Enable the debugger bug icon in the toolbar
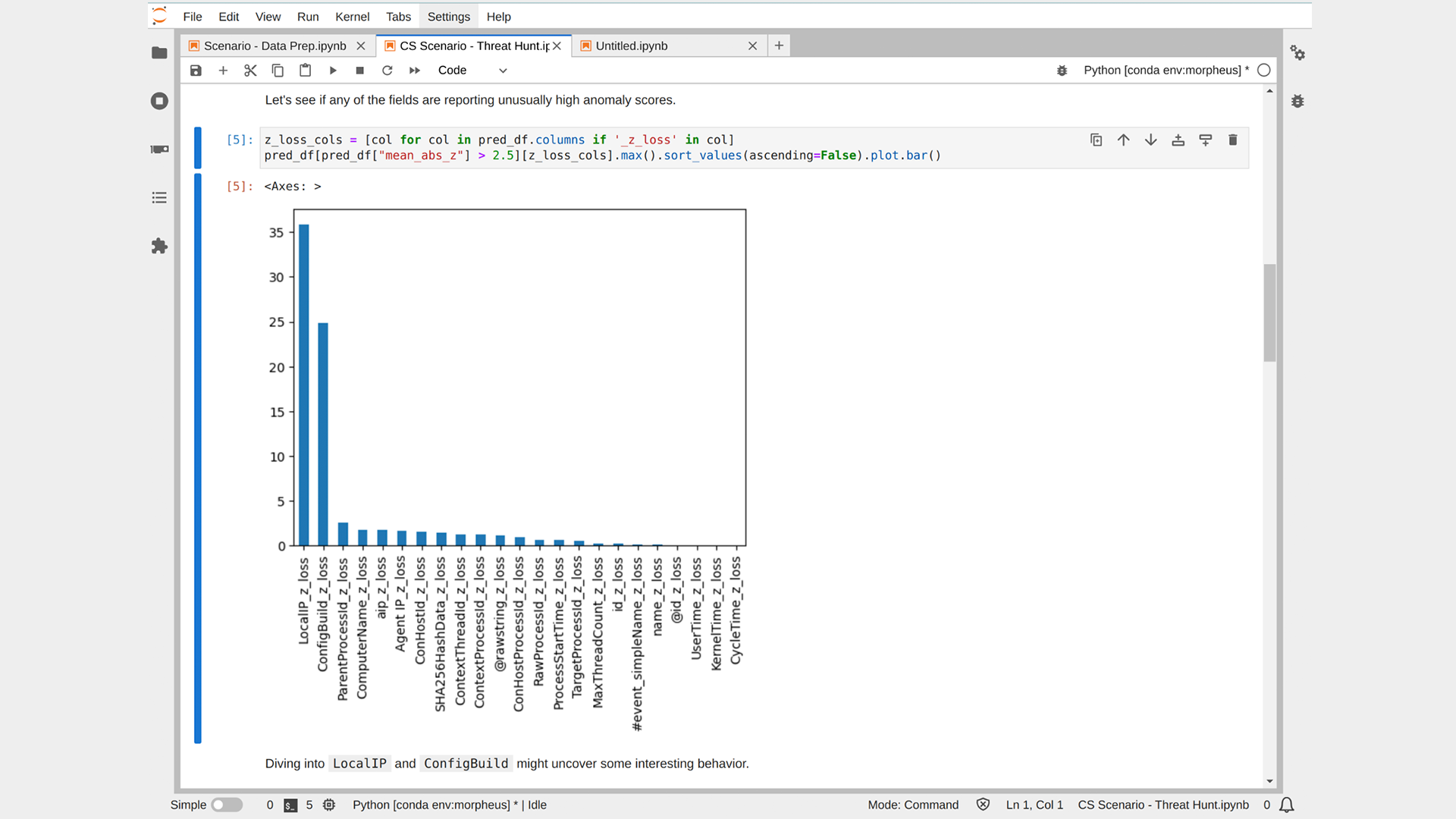Image resolution: width=1456 pixels, height=819 pixels. click(1062, 71)
